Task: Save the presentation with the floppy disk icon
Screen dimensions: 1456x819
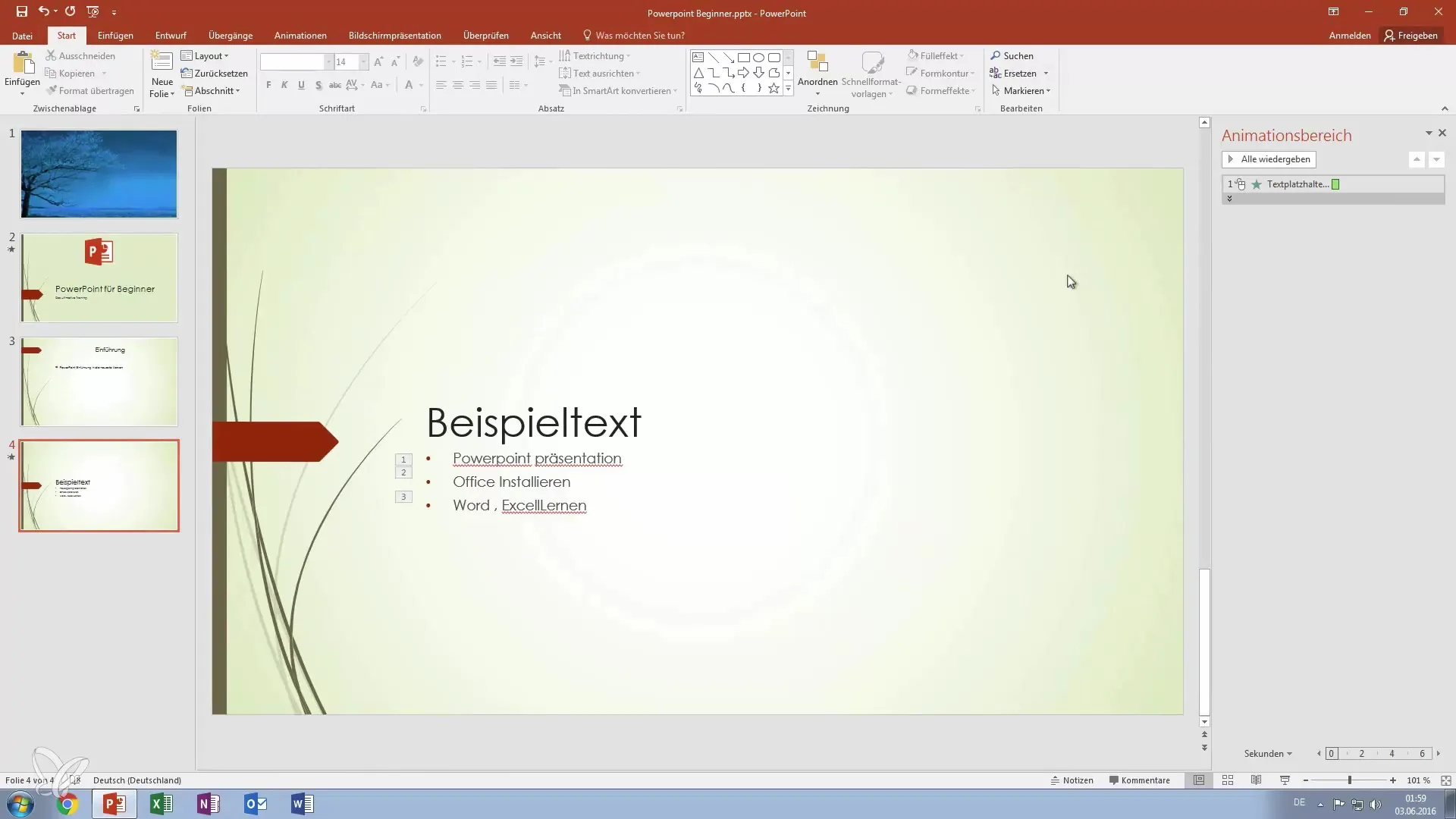Action: (21, 11)
